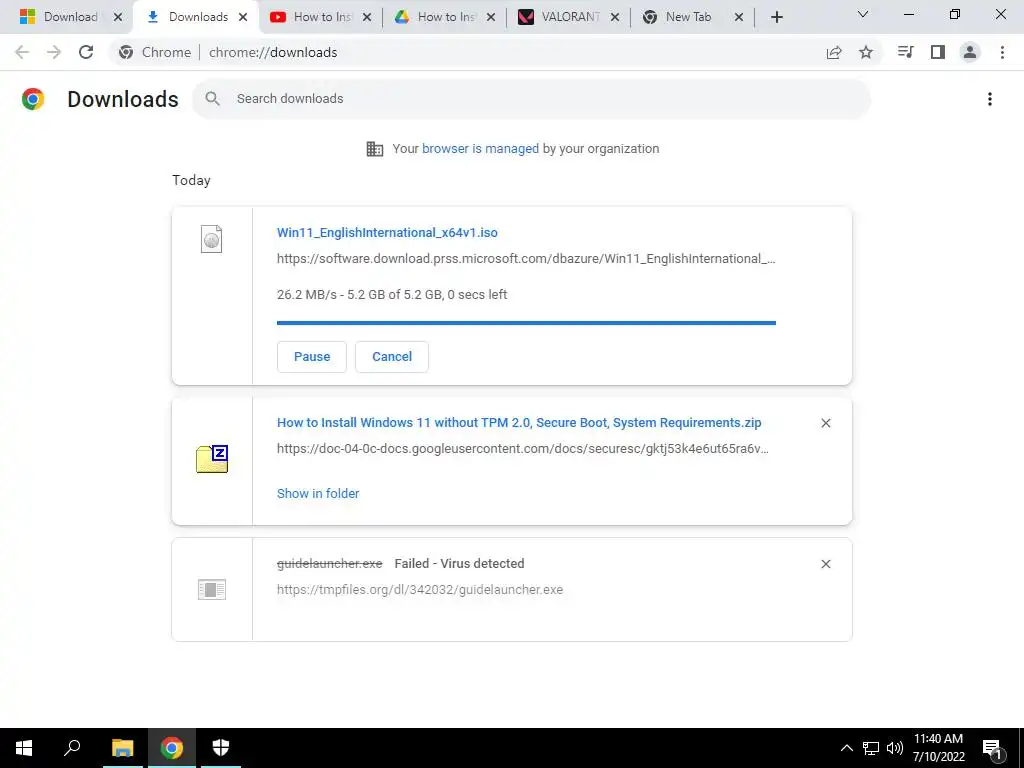The height and width of the screenshot is (768, 1024).
Task: Open Chrome's three-dot main menu
Action: [x=1002, y=52]
